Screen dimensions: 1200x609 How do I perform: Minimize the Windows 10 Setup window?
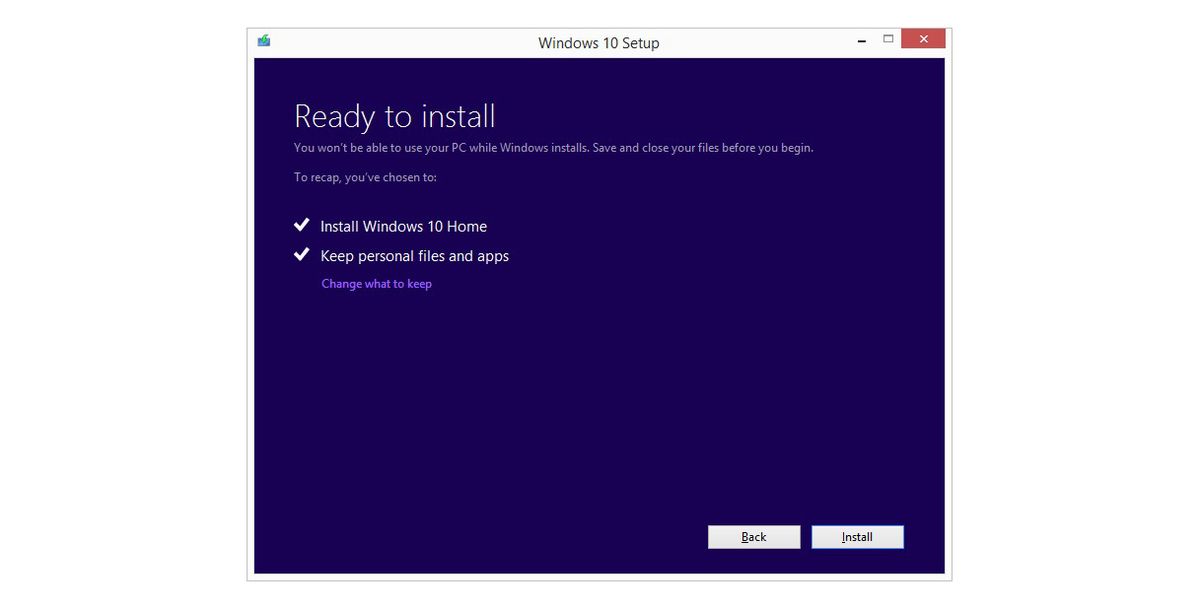pos(860,38)
